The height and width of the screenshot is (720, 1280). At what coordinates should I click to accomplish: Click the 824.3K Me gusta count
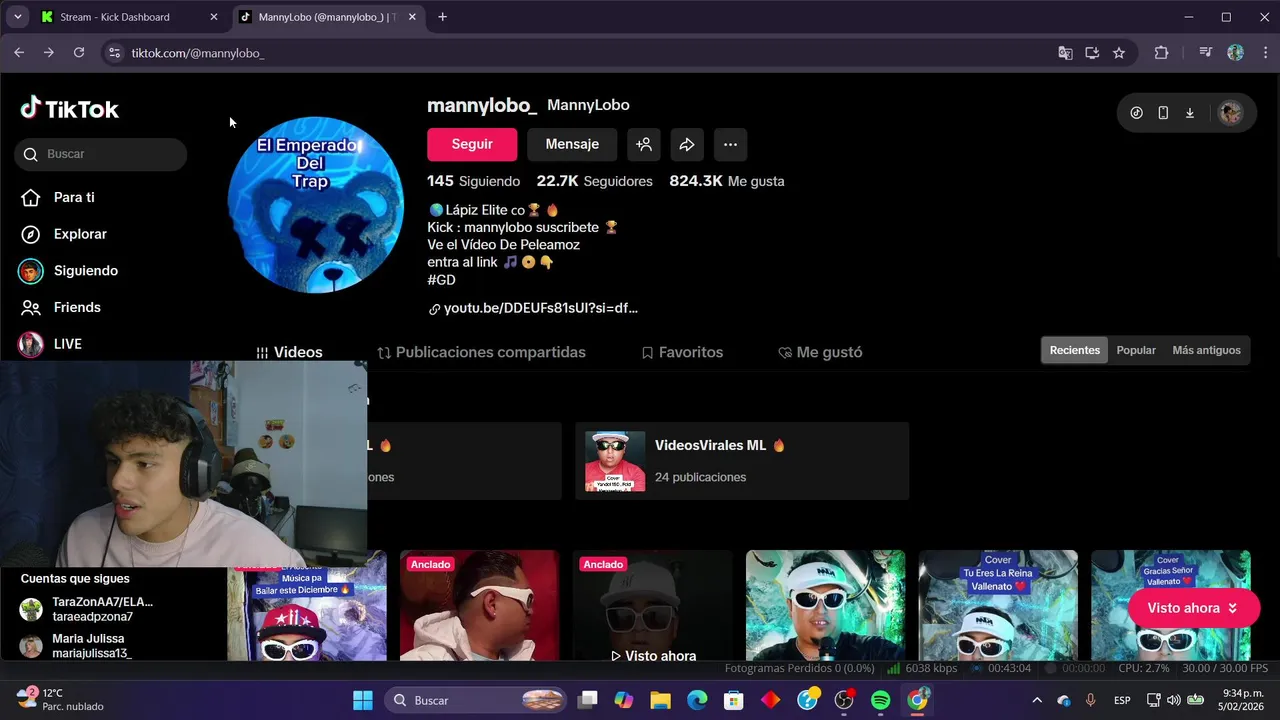coord(727,181)
